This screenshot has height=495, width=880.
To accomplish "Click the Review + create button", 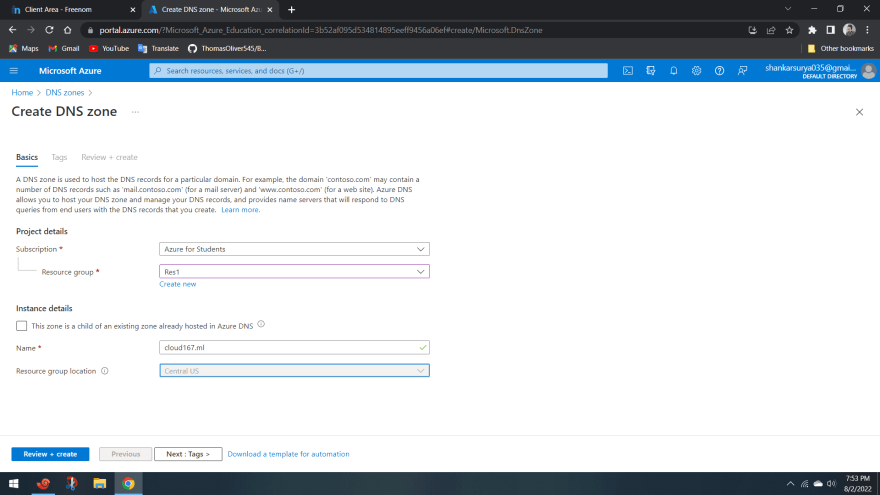I will tap(50, 454).
